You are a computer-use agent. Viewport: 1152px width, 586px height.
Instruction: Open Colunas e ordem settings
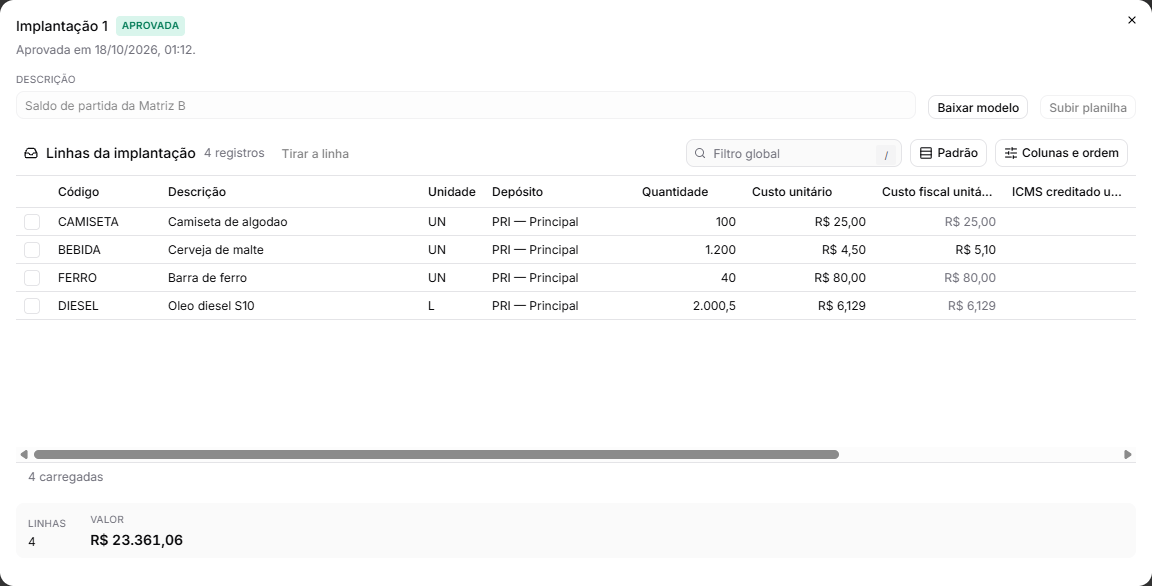[x=1061, y=153]
